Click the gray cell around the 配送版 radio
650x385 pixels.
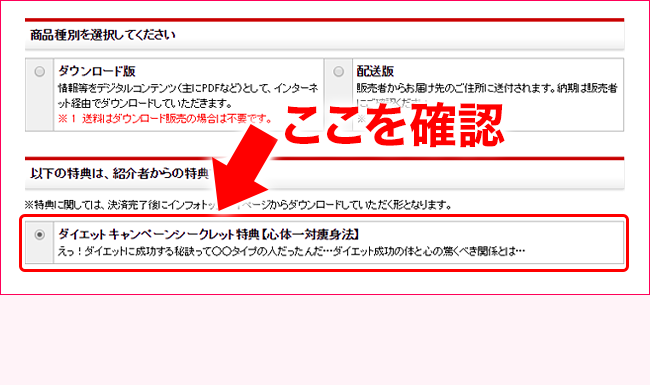338,95
